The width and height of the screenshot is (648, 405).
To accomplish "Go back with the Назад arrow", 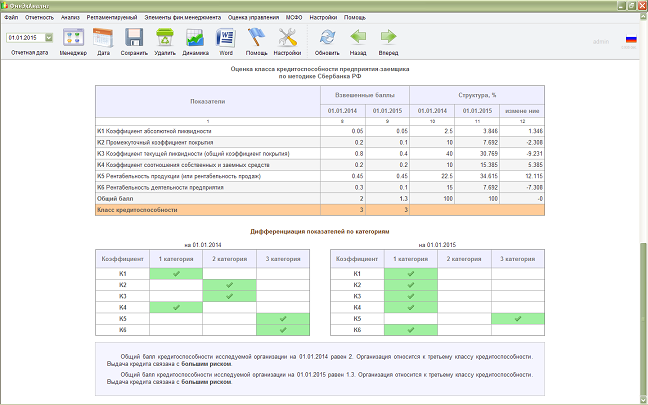I will point(358,37).
